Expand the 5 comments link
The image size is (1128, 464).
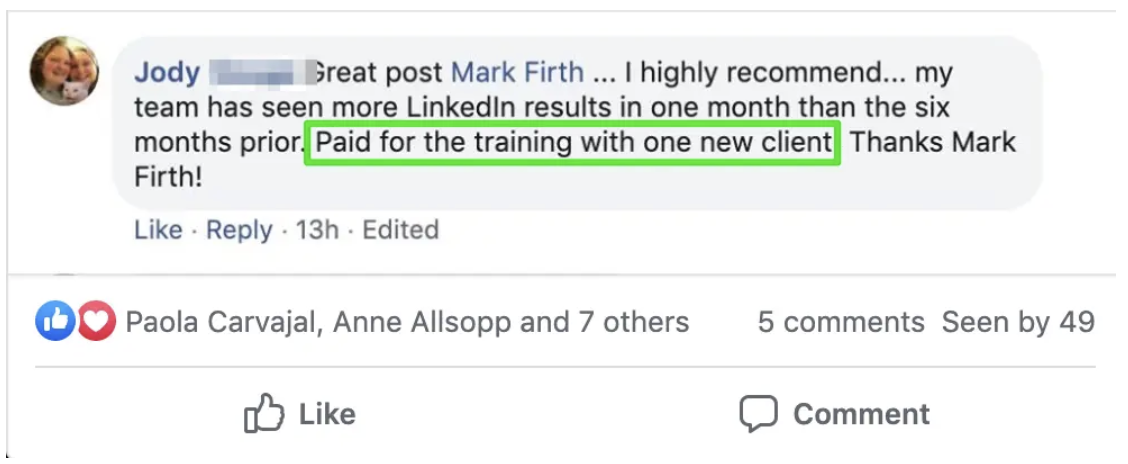click(x=841, y=322)
